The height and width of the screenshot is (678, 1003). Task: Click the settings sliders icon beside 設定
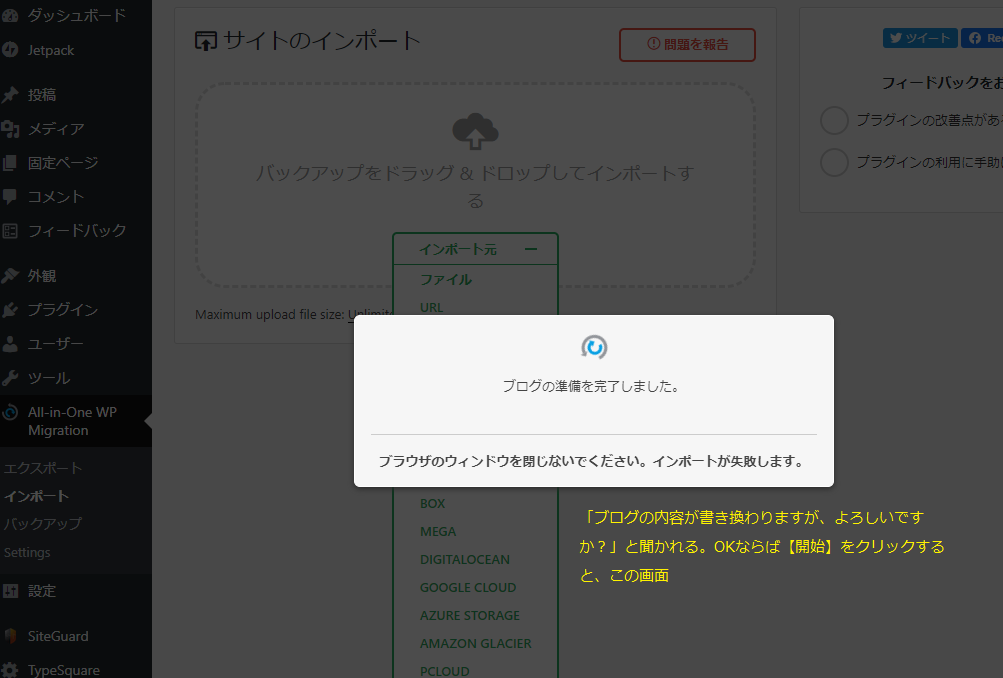10,591
